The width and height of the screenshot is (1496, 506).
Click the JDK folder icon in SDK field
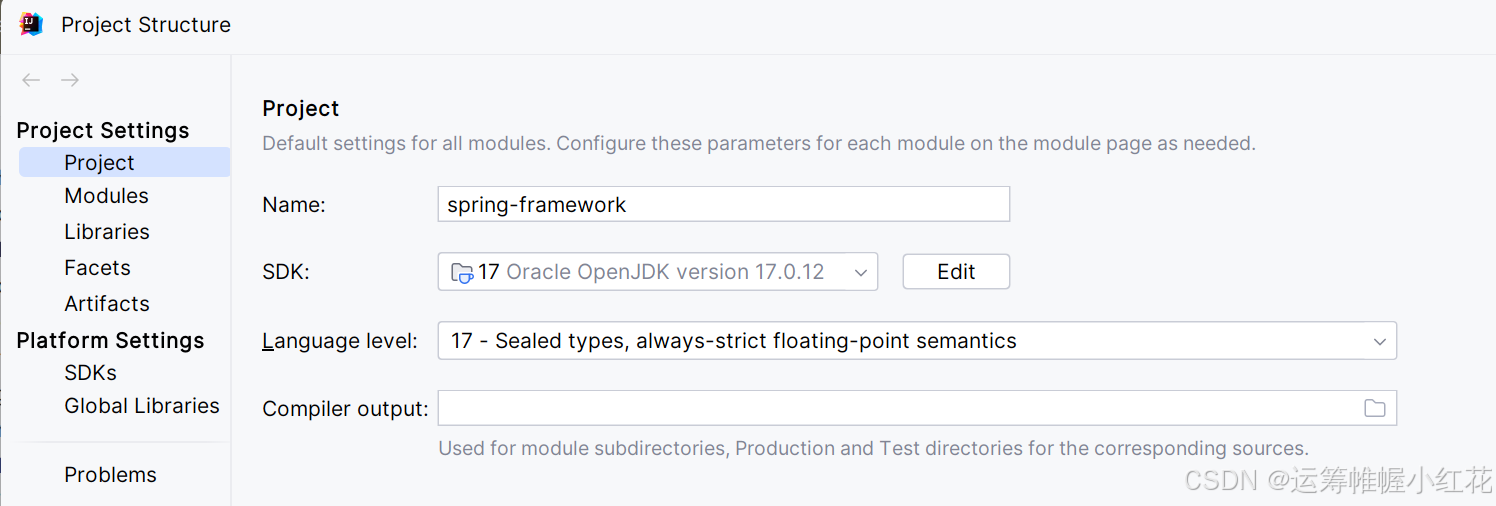[462, 272]
